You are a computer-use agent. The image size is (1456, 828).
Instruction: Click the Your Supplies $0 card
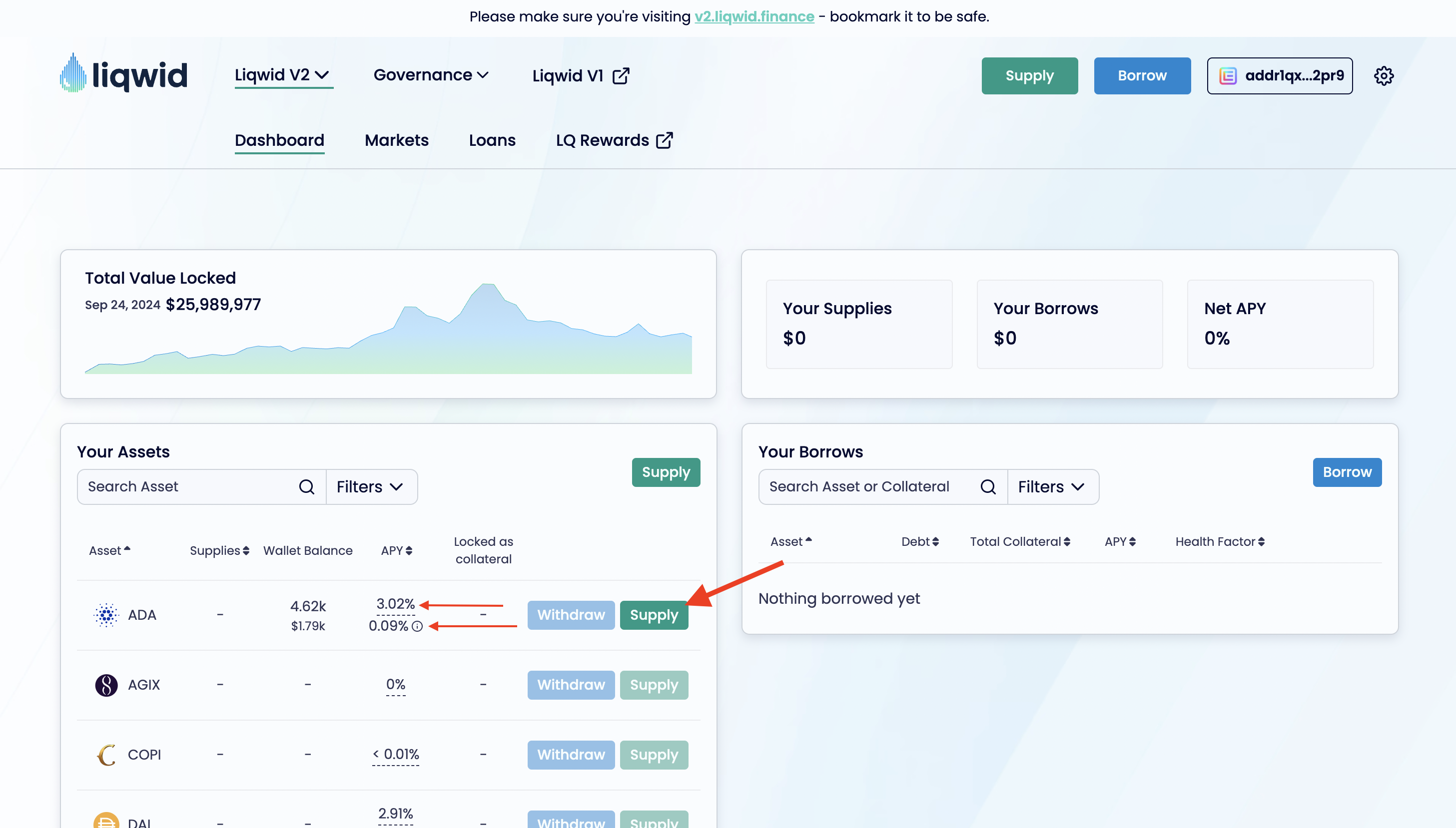(859, 324)
